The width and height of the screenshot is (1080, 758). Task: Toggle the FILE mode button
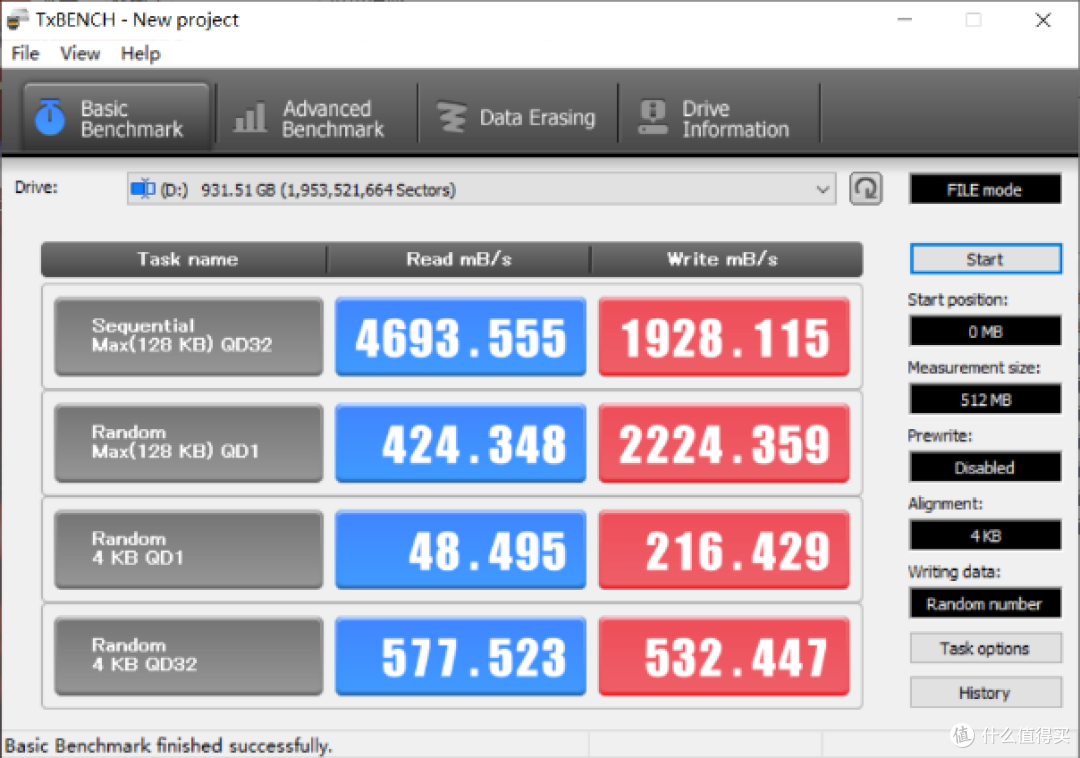985,189
